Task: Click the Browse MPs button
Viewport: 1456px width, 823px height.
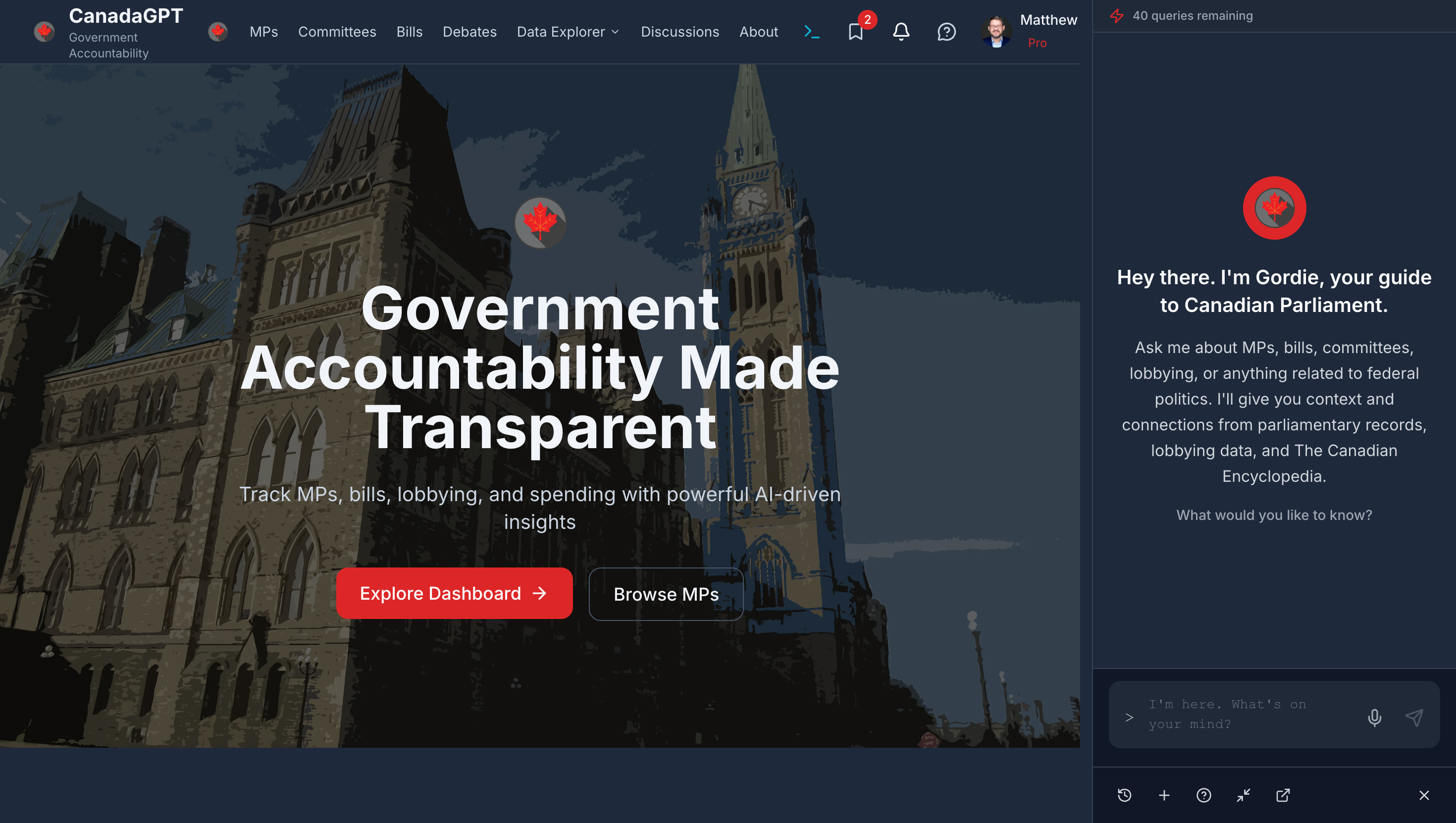Action: pos(666,594)
